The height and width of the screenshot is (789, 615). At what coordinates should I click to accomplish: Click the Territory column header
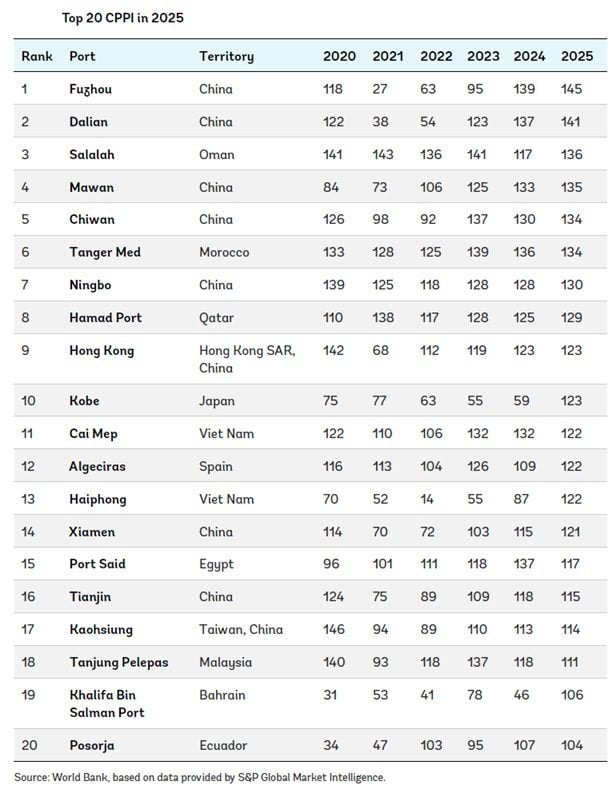point(226,56)
